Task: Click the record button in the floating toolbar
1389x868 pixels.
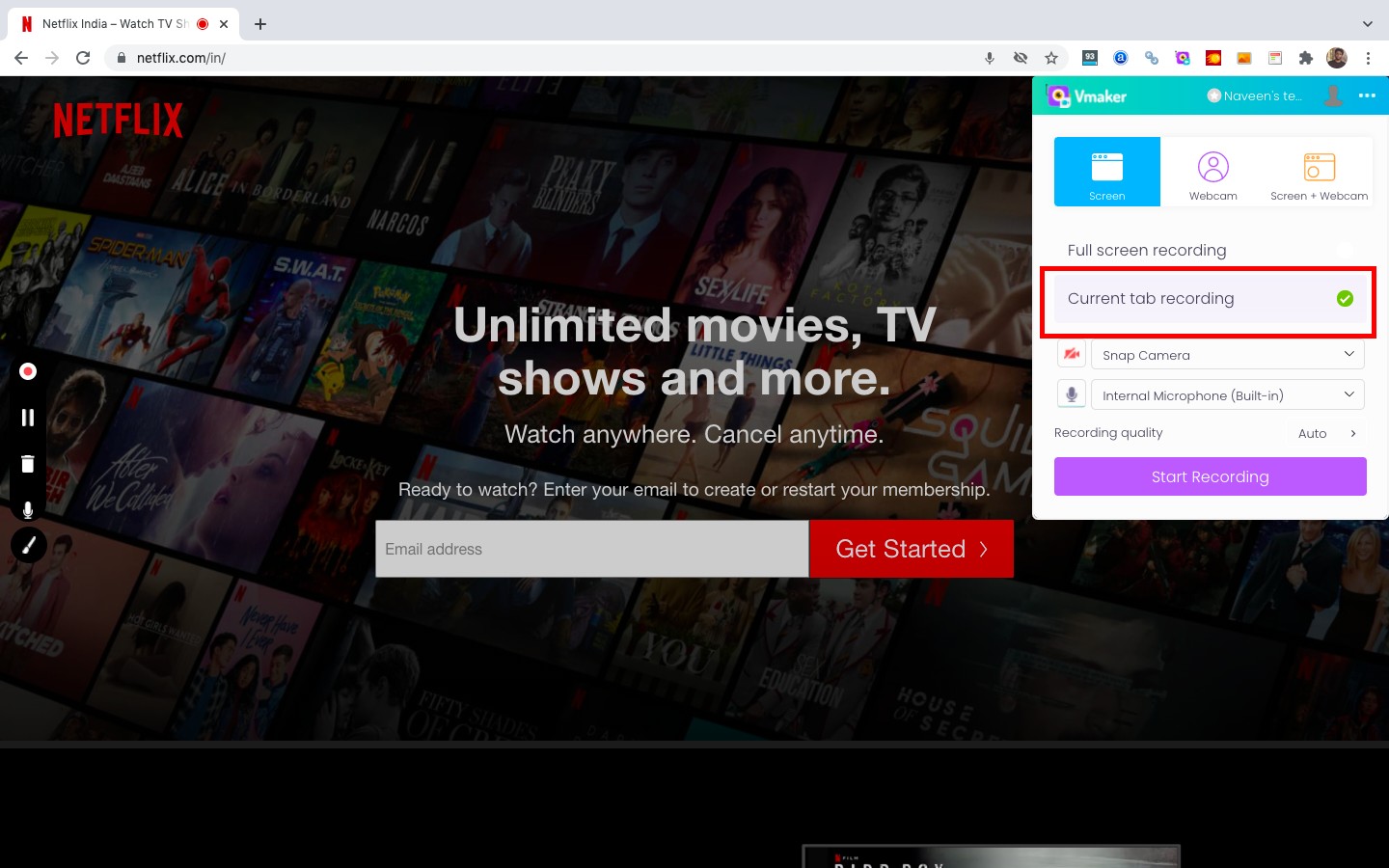Action: pyautogui.click(x=28, y=371)
